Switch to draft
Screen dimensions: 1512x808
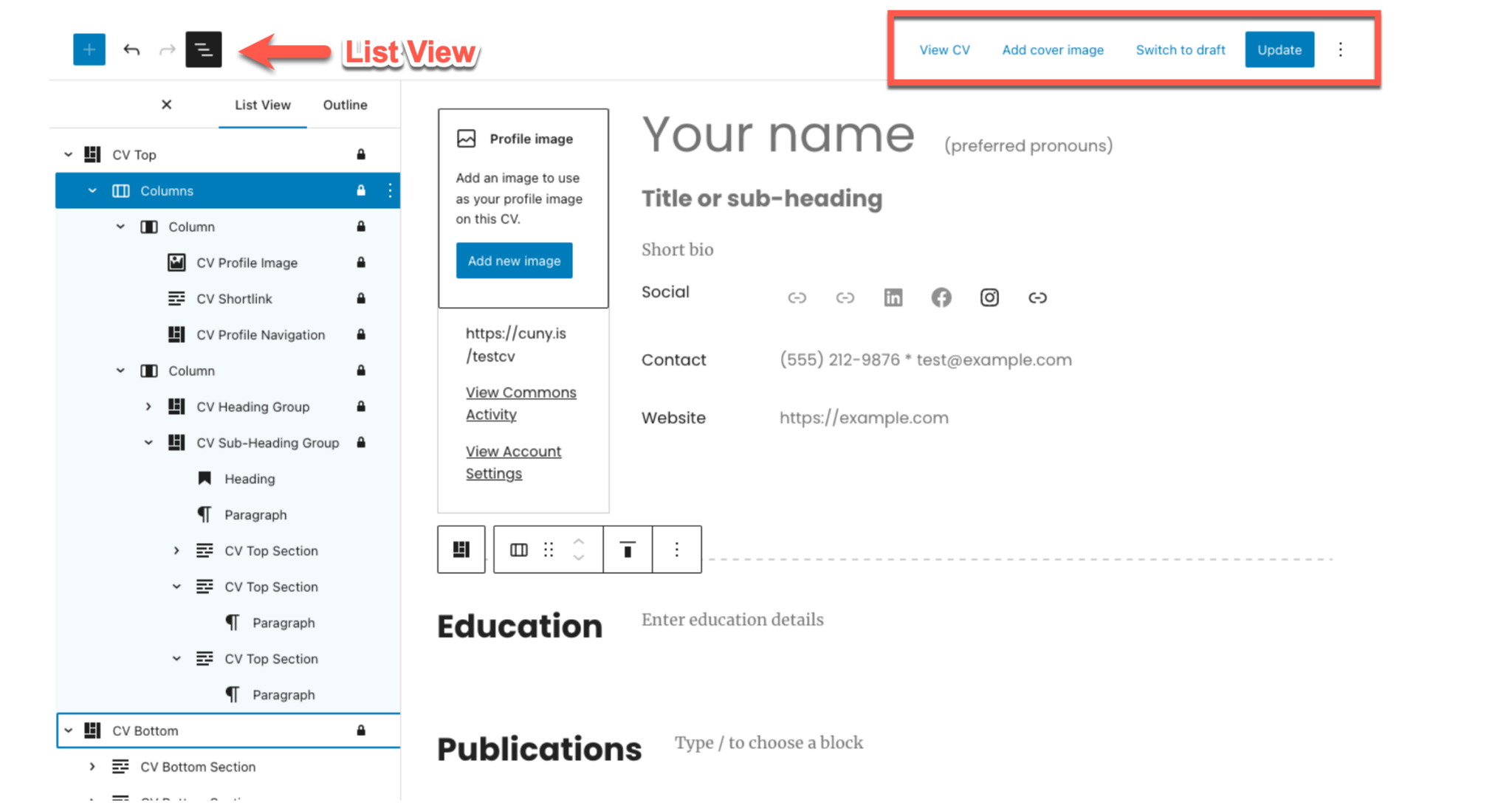pos(1180,49)
